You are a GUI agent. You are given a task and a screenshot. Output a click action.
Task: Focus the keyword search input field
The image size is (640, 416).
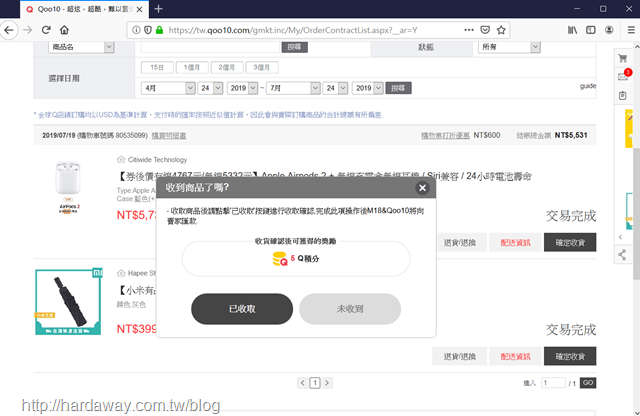(210, 47)
